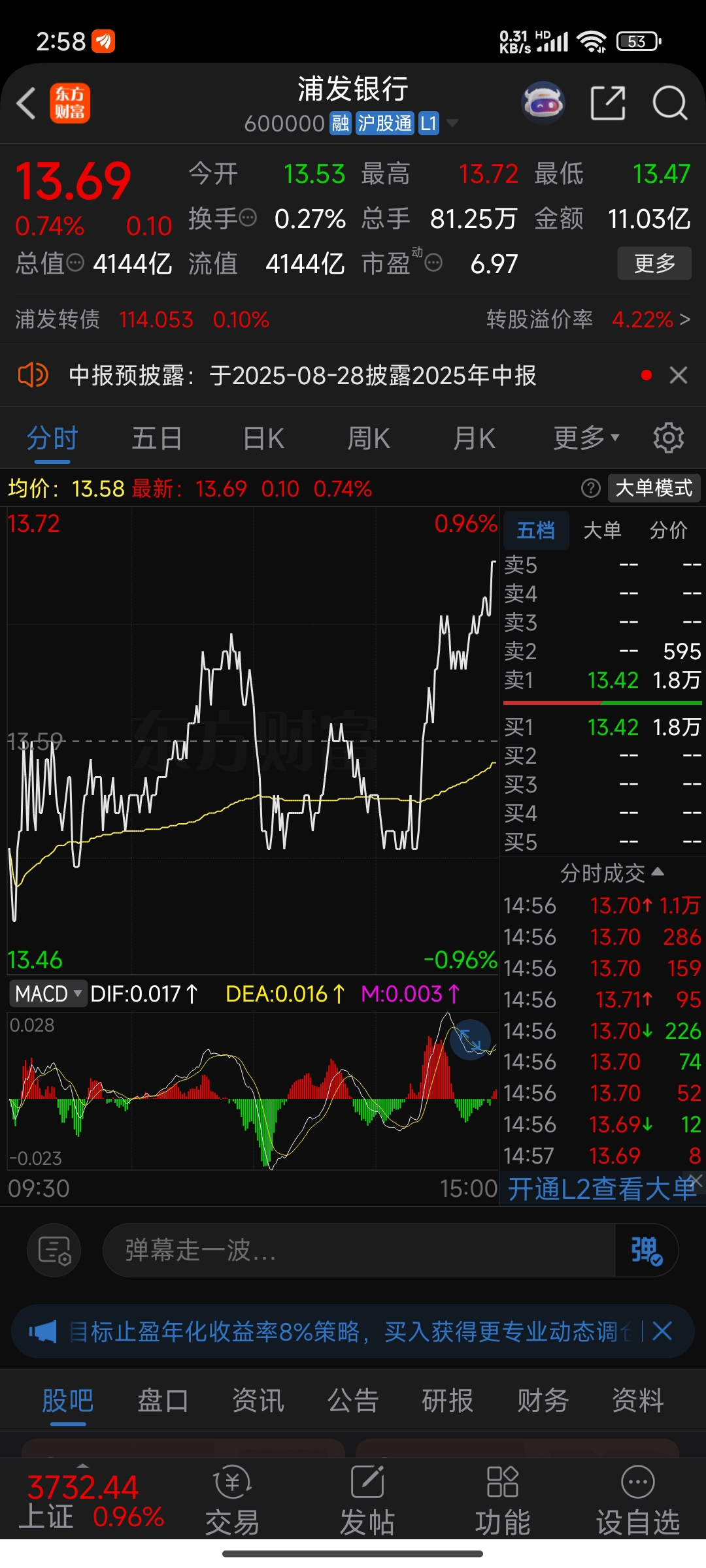The image size is (706, 1568).
Task: Tap the speaker announcement icon
Action: tap(33, 376)
